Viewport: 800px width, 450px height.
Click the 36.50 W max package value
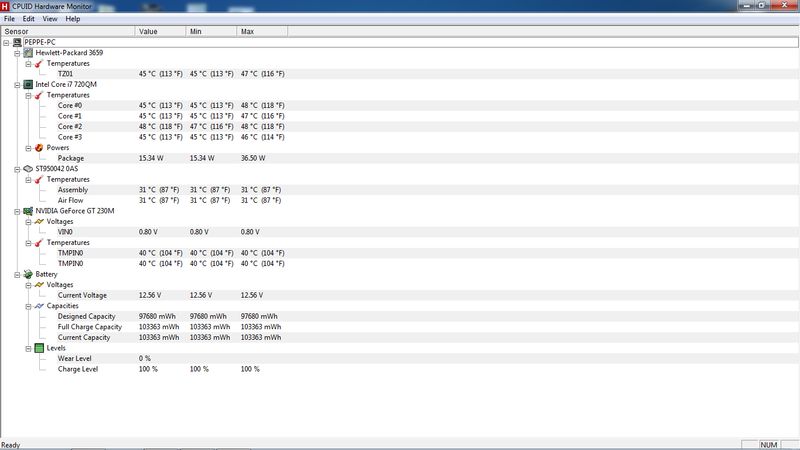coord(253,158)
